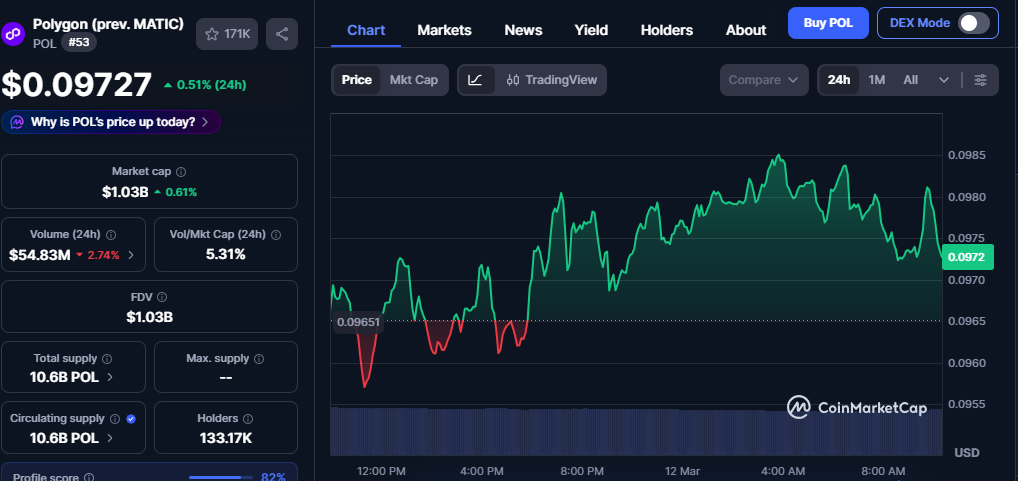Viewport: 1018px width, 481px height.
Task: Click the info icon beside Max. supply
Action: pos(259,358)
